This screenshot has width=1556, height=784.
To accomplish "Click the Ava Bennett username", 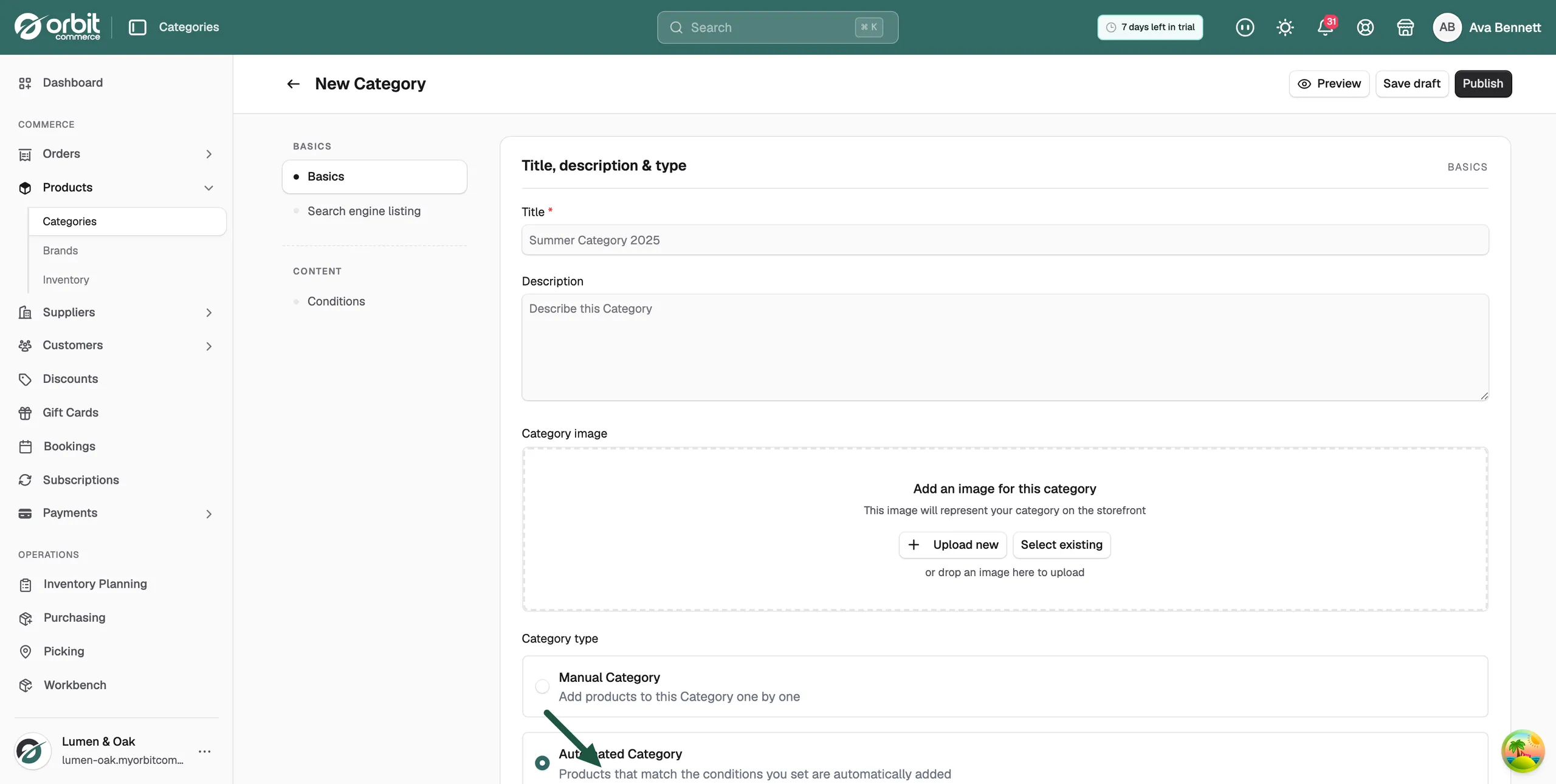I will pos(1505,27).
